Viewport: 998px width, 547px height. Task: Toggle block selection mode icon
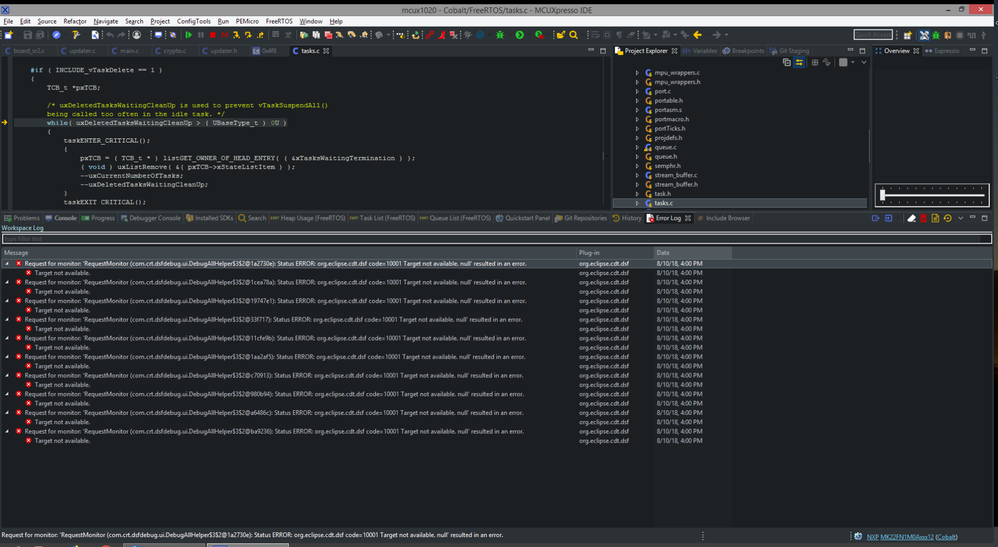coord(607,35)
